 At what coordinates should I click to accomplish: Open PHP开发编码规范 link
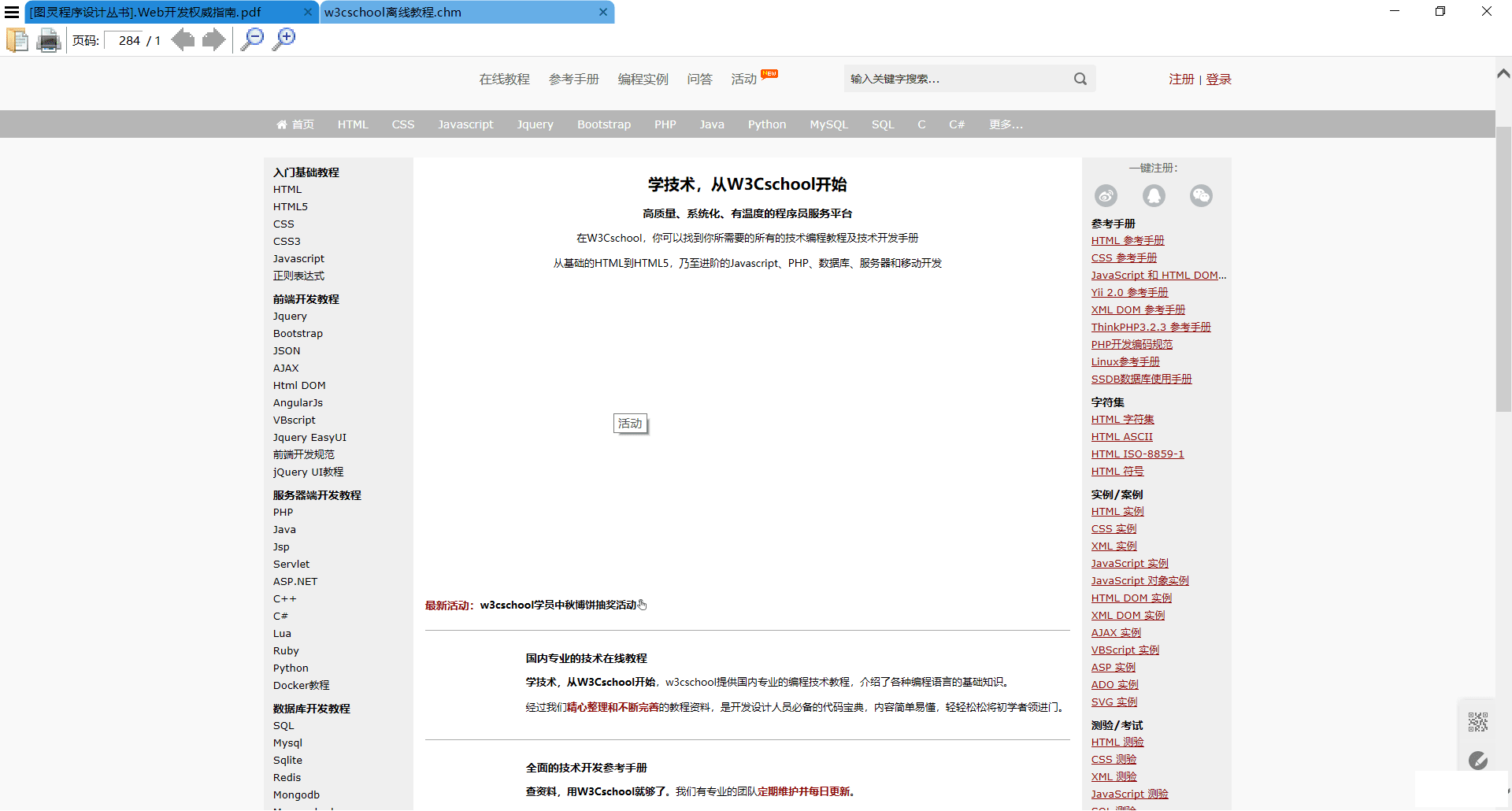pyautogui.click(x=1132, y=344)
